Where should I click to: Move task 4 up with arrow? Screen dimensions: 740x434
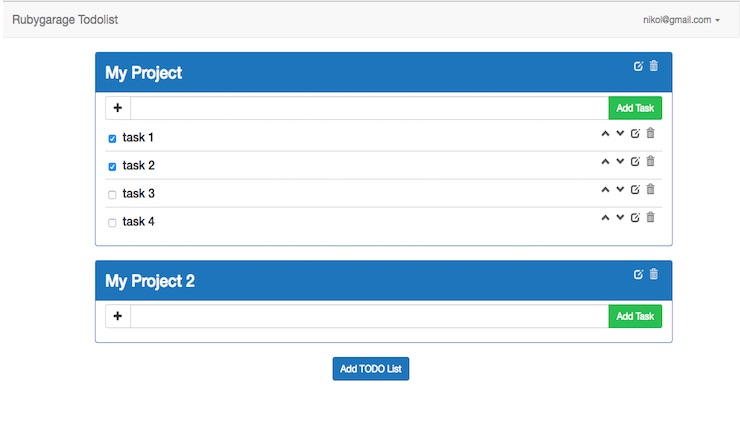pyautogui.click(x=605, y=217)
